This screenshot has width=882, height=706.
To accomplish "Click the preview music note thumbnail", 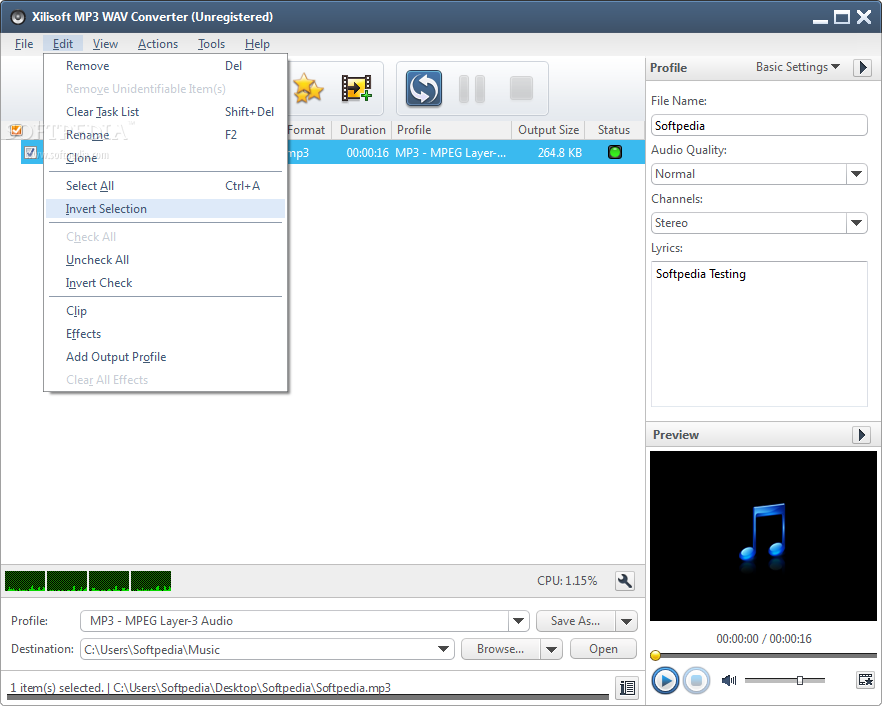I will 763,536.
